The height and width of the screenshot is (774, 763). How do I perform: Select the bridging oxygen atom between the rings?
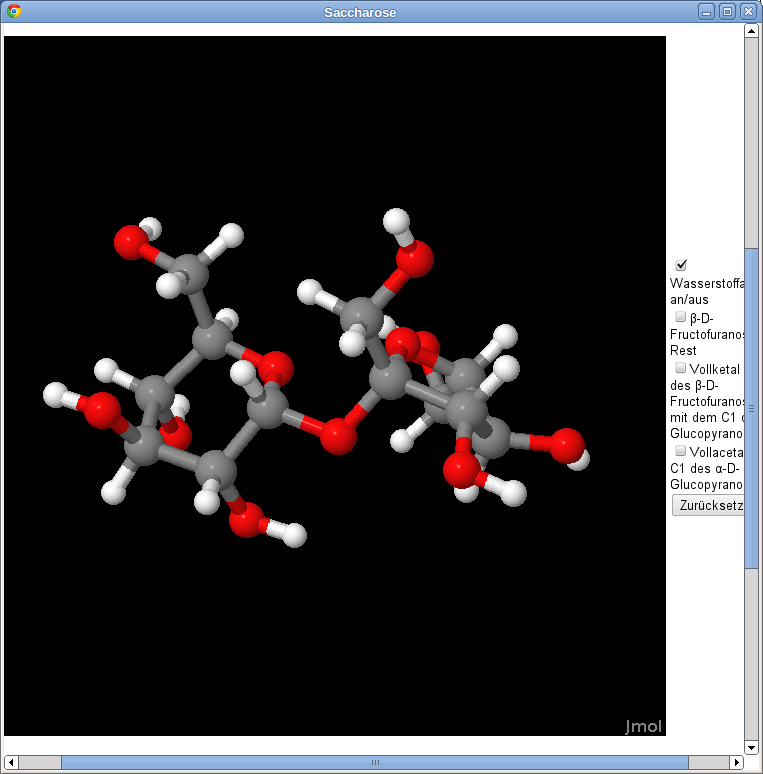coord(339,437)
